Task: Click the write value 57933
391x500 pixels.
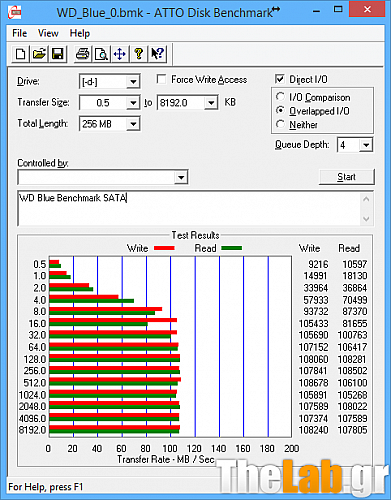Action: (x=316, y=300)
